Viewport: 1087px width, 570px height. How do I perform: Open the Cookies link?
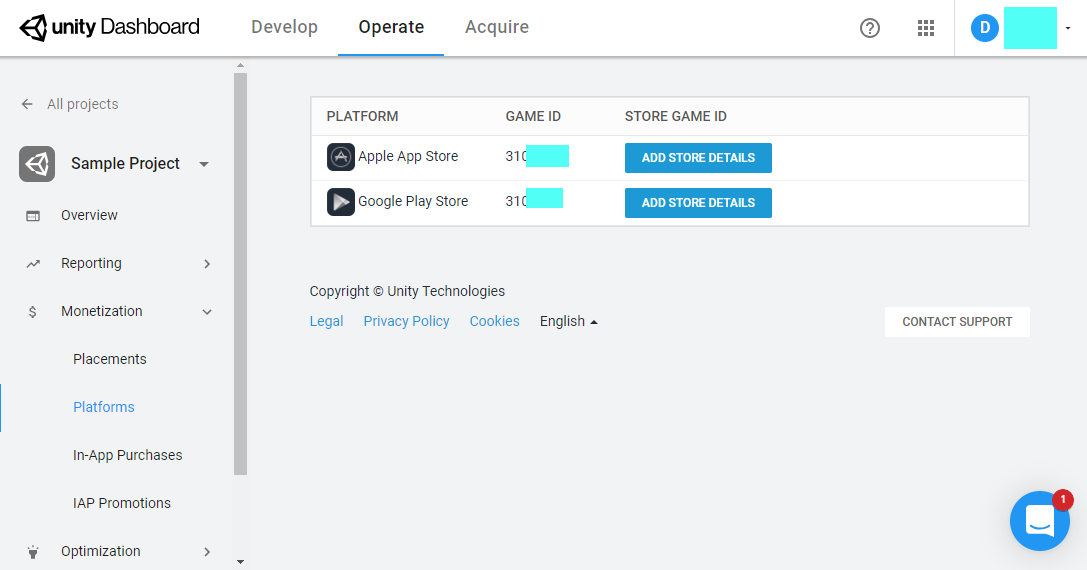[x=494, y=321]
